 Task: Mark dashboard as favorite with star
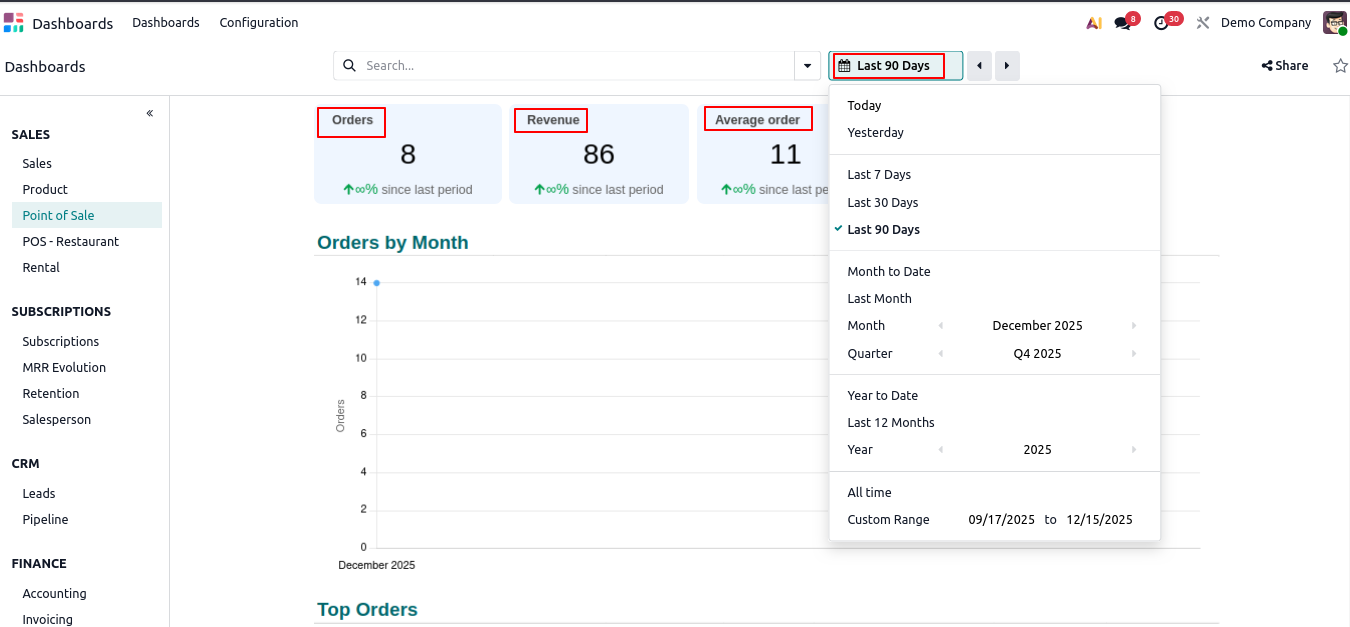click(1340, 66)
